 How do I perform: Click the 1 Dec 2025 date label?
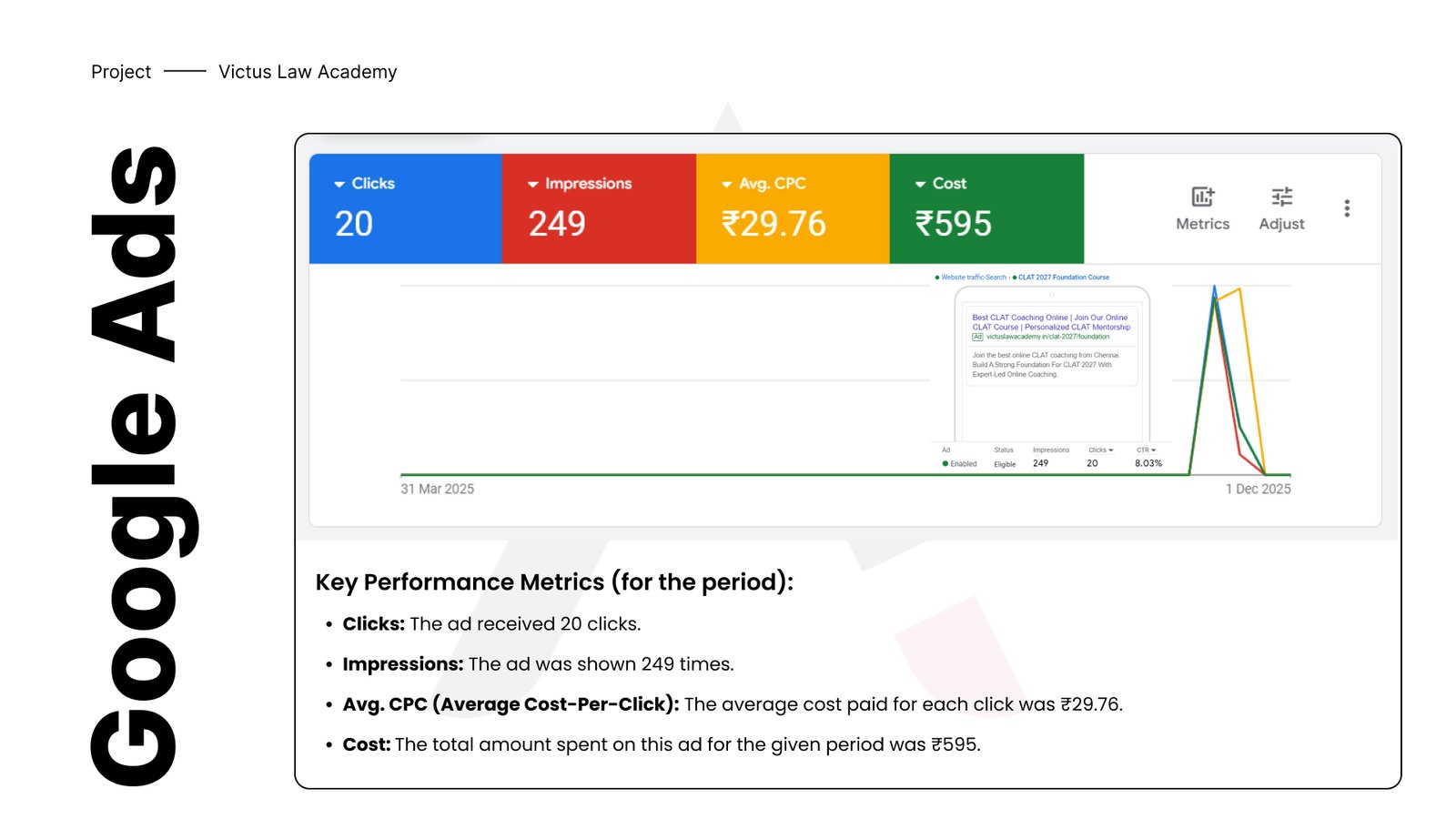1258,489
